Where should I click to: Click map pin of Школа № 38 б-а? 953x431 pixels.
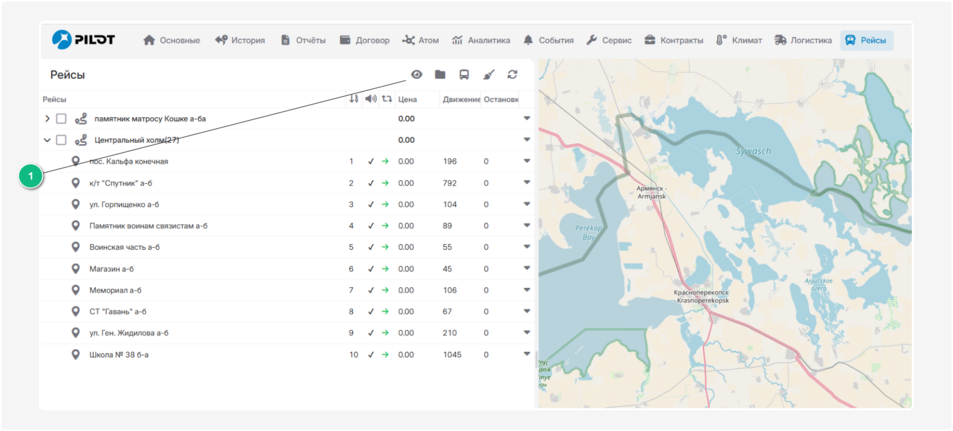tap(75, 354)
